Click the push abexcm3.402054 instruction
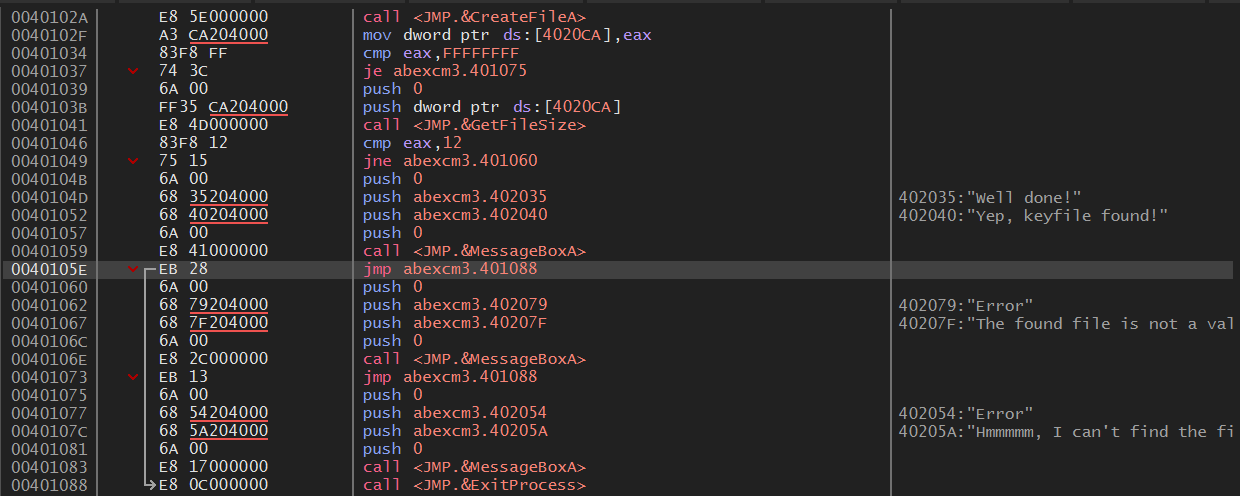Viewport: 1240px width, 496px height. [x=455, y=413]
